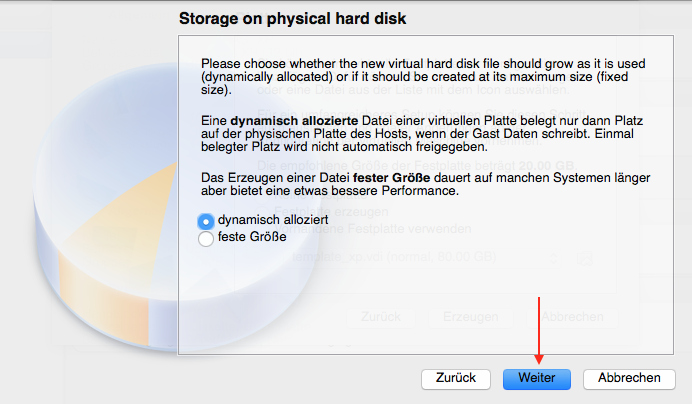
Task: Click the faded Erzeugen button behind dialog
Action: (470, 316)
